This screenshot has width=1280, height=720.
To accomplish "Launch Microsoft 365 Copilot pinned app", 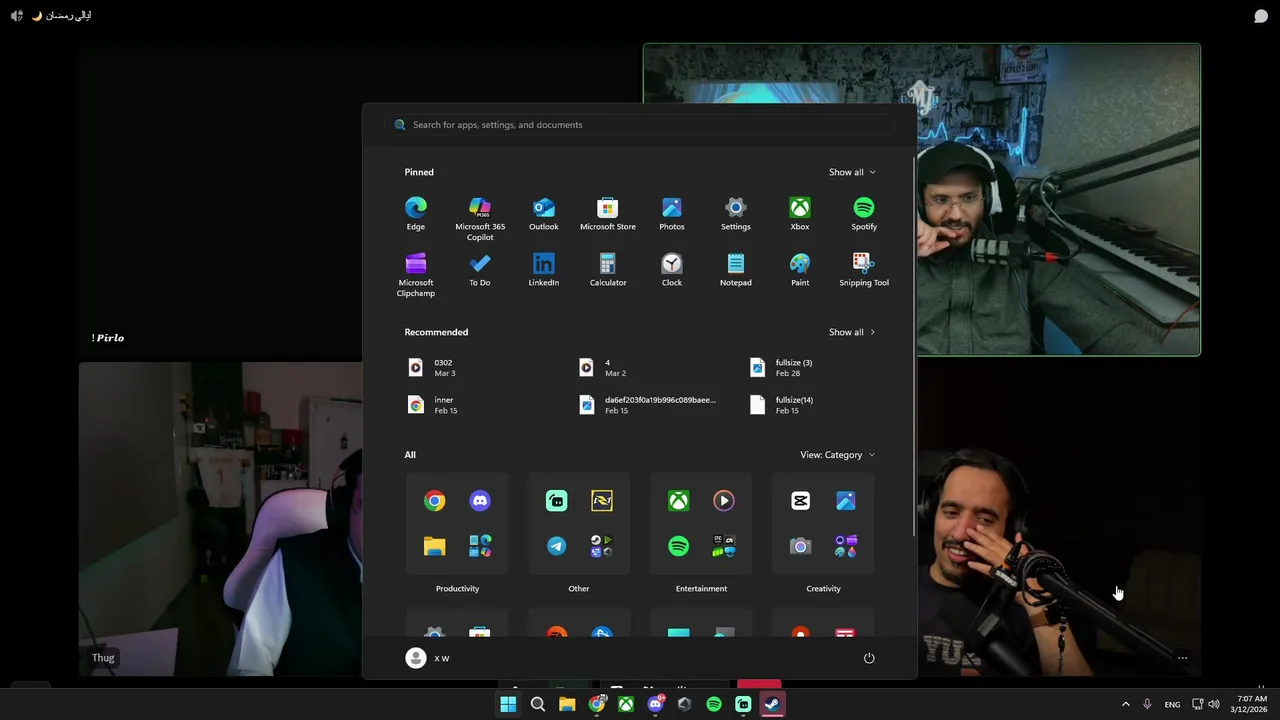I will point(480,219).
